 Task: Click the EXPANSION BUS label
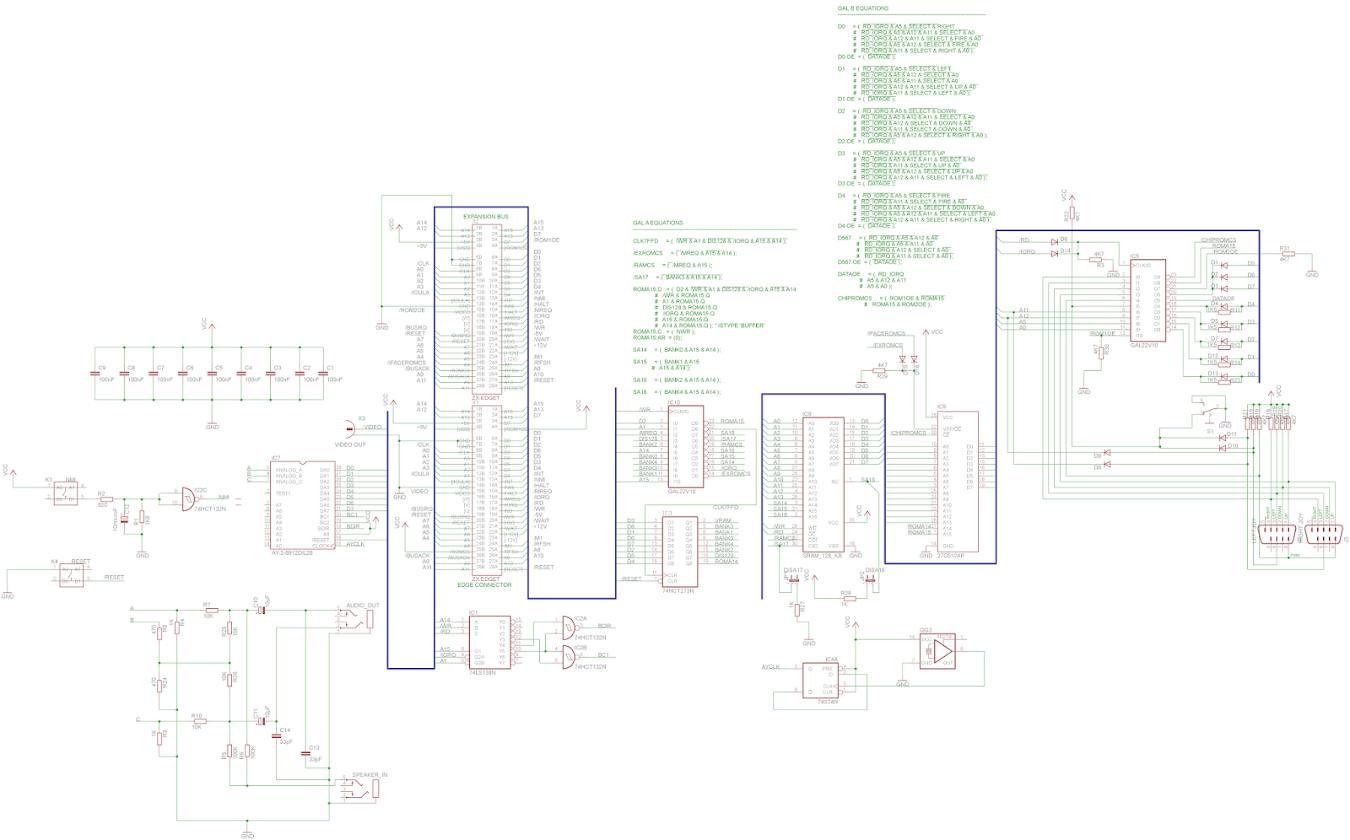click(486, 217)
